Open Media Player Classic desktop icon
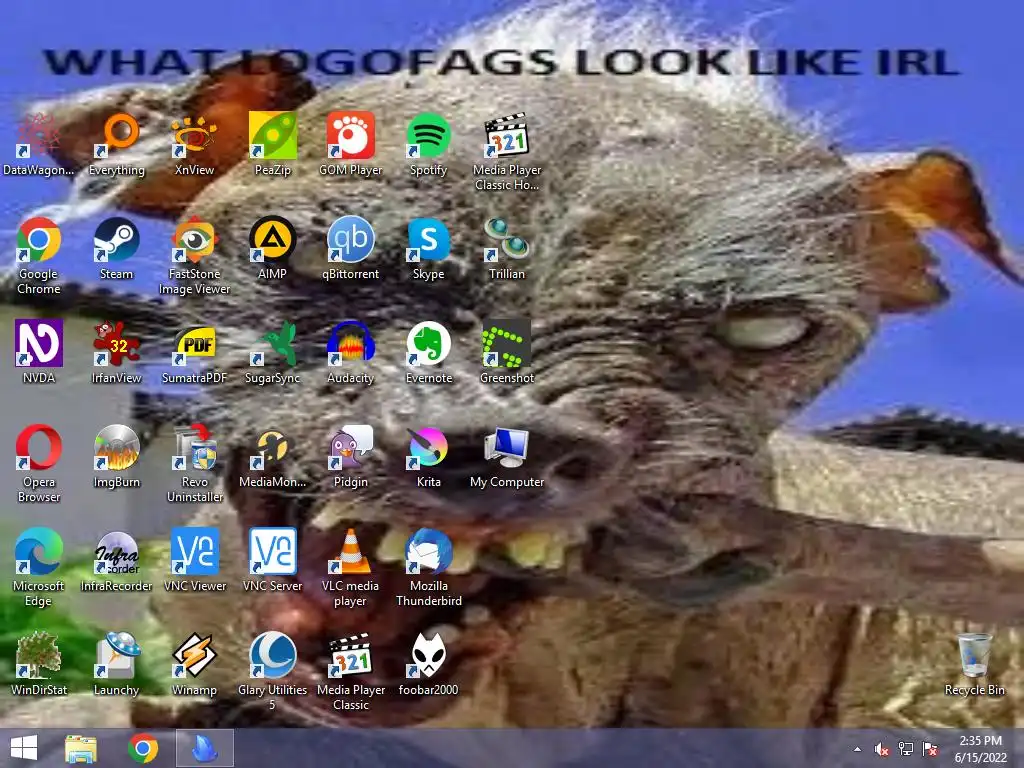The width and height of the screenshot is (1024, 768). click(351, 671)
